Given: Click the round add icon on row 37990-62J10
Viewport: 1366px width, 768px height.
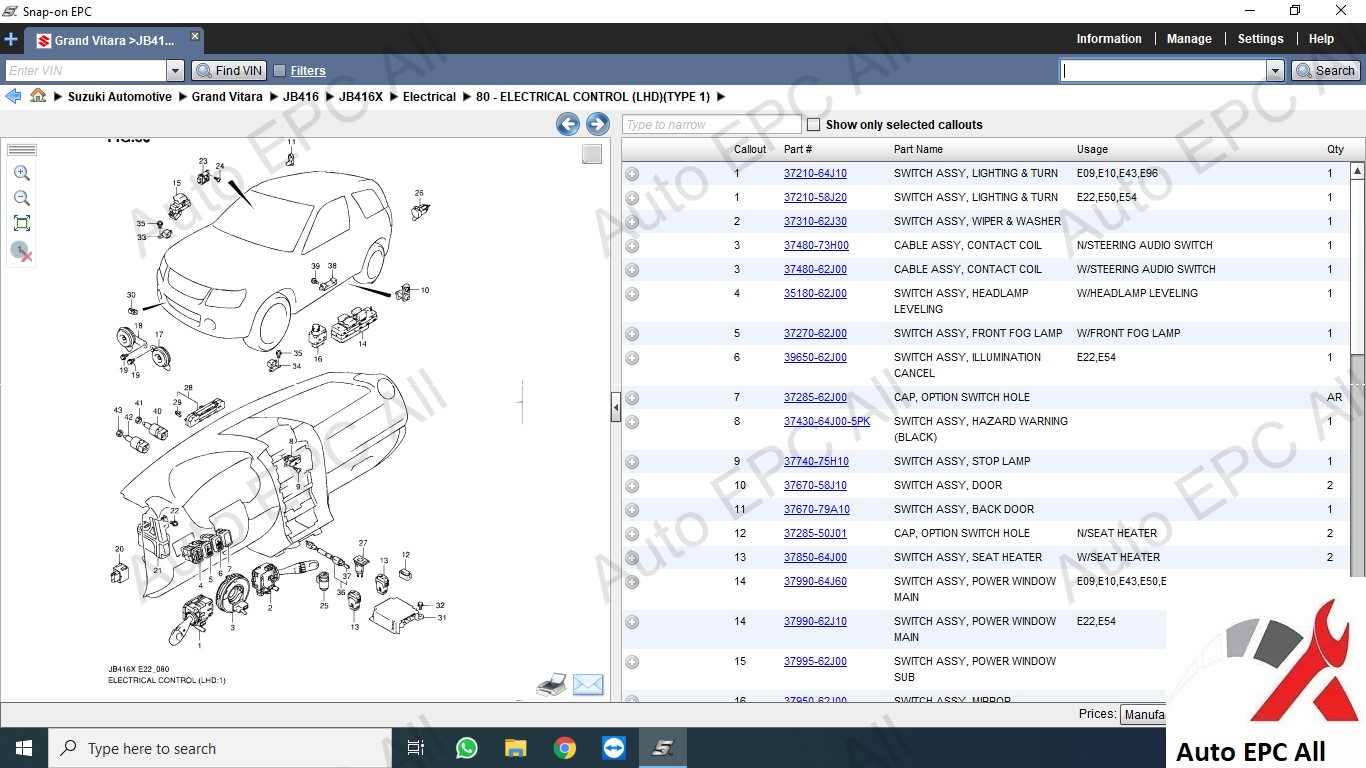Looking at the screenshot, I should click(632, 622).
